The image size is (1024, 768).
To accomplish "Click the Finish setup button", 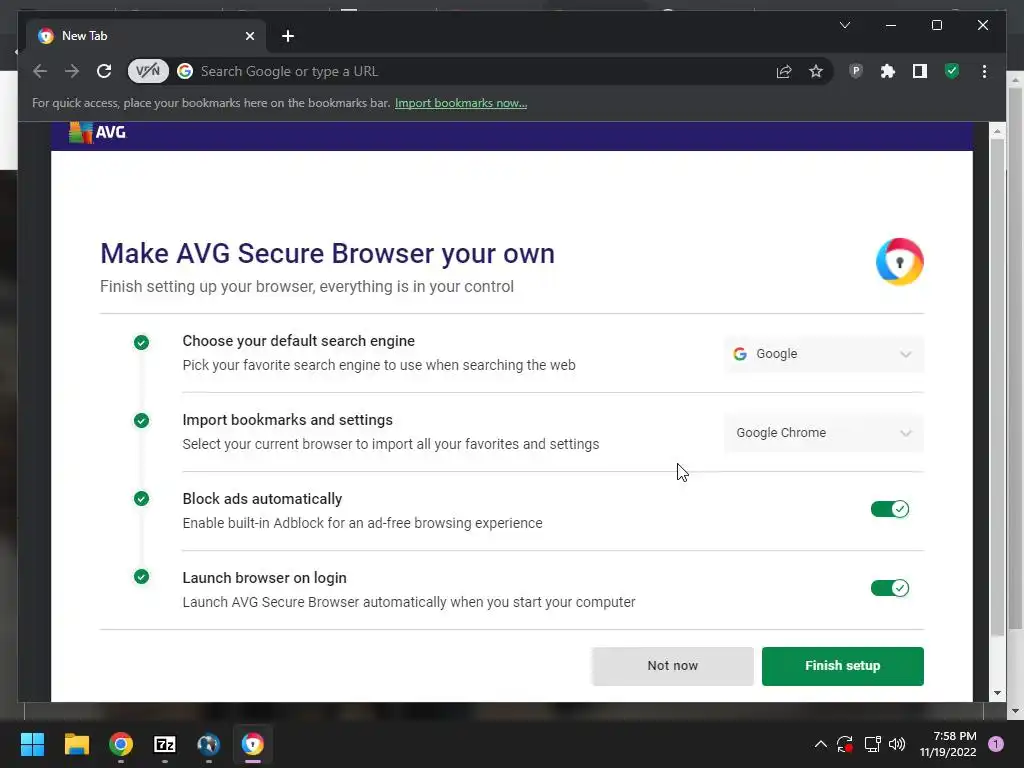I will point(842,666).
